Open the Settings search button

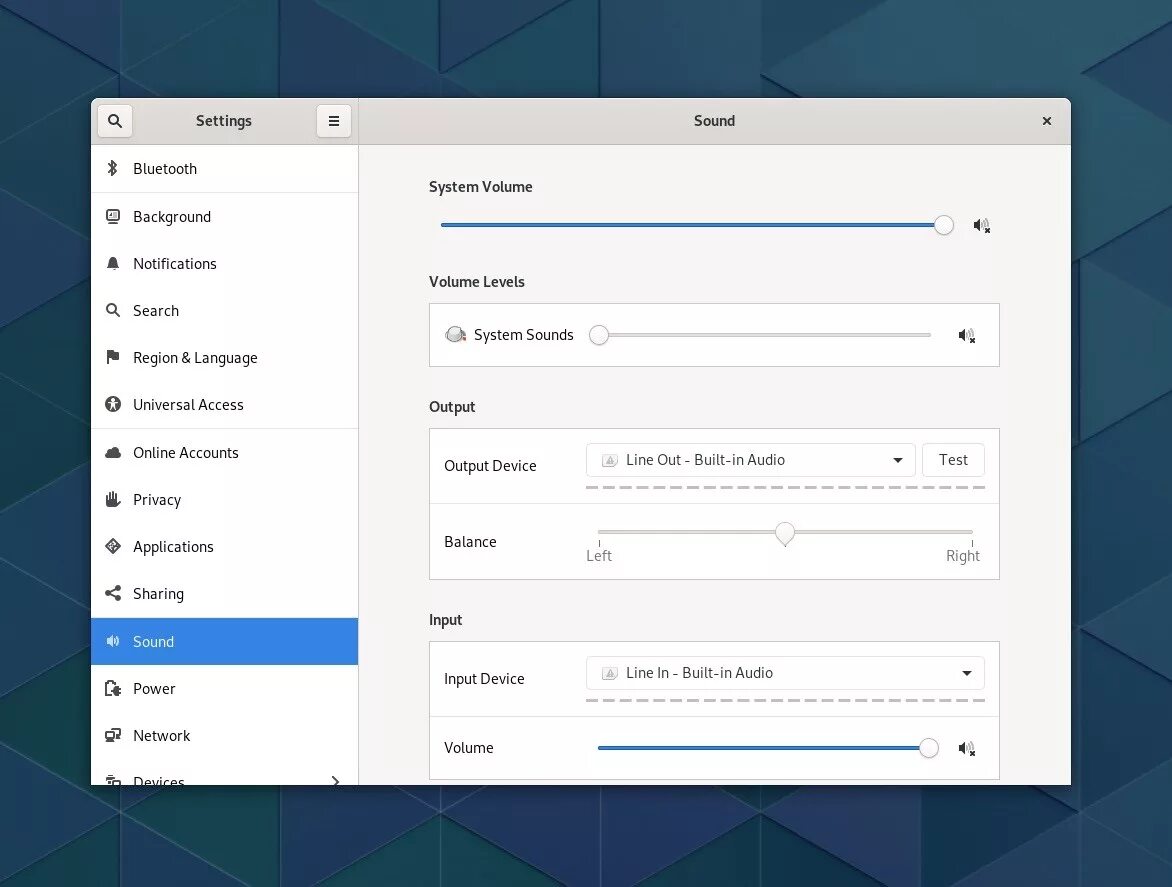click(114, 121)
